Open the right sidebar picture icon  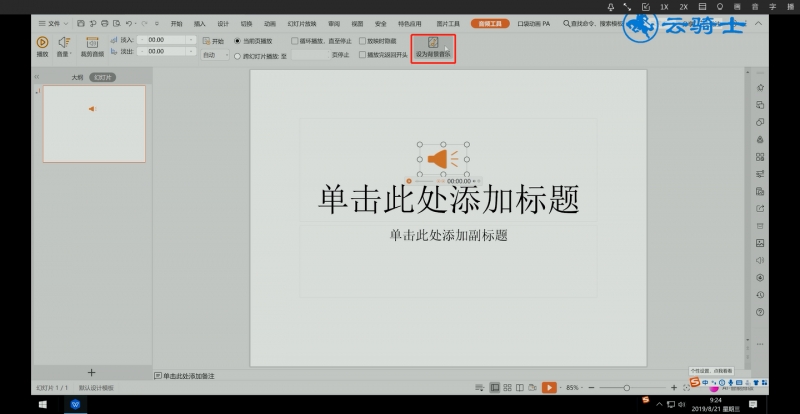click(760, 243)
